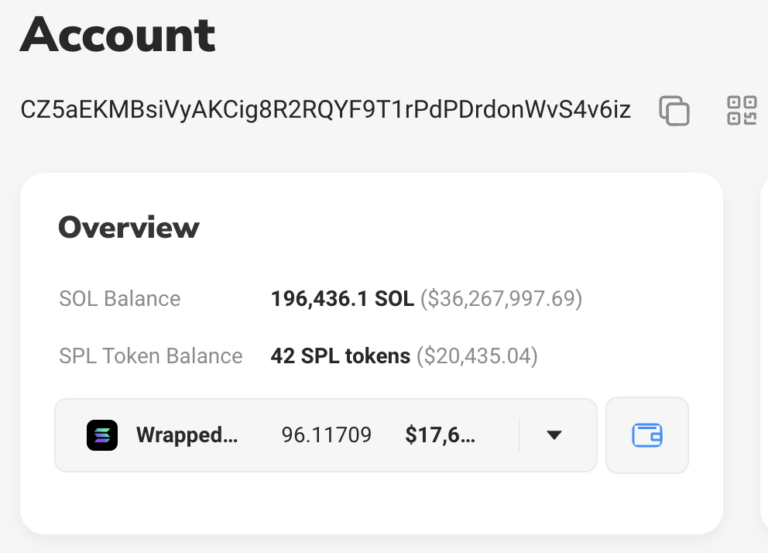Click the $36,267,997.69 USD value
768x553 pixels.
coord(501,298)
